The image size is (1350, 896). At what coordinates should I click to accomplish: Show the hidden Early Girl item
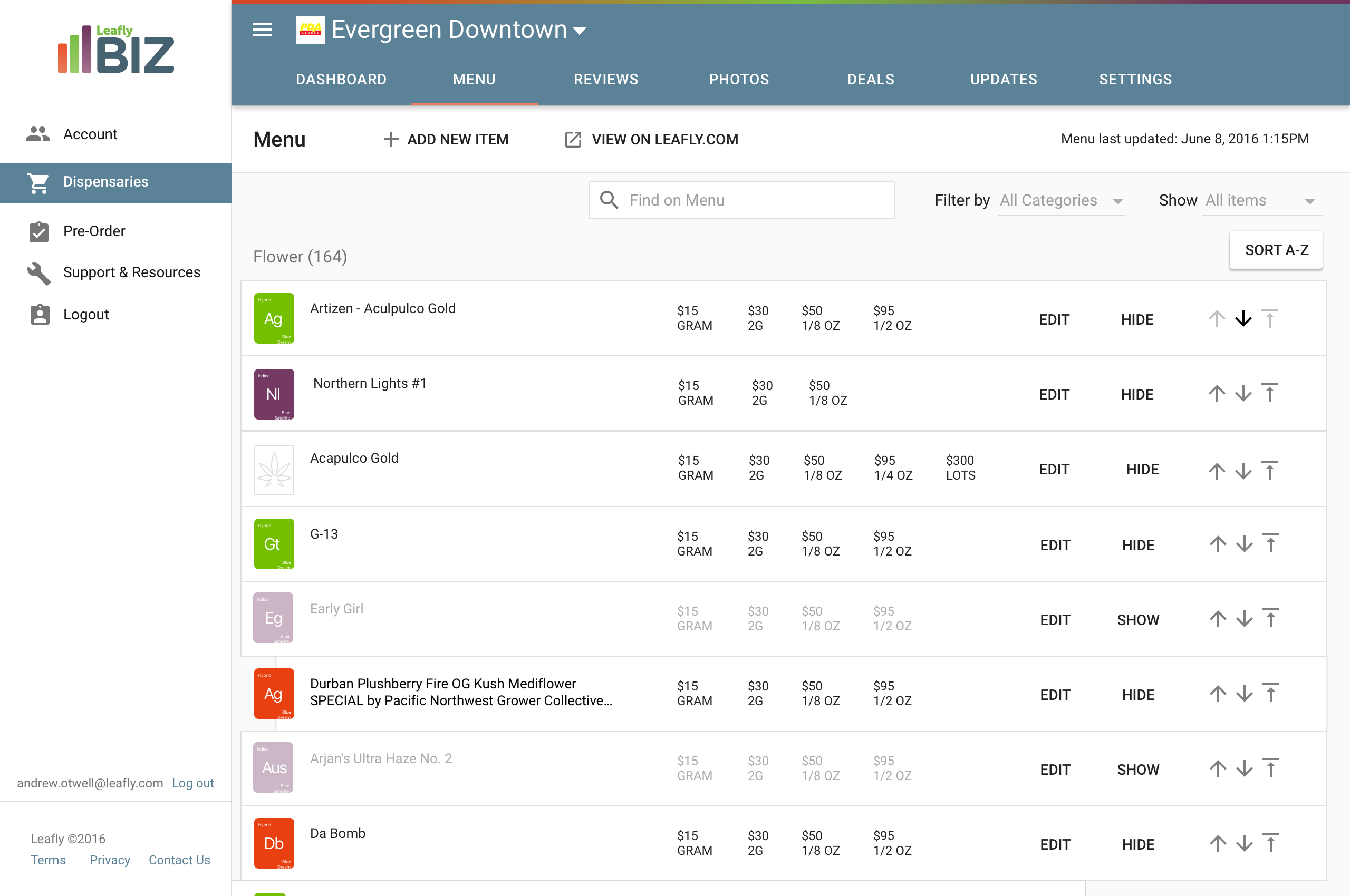point(1138,620)
